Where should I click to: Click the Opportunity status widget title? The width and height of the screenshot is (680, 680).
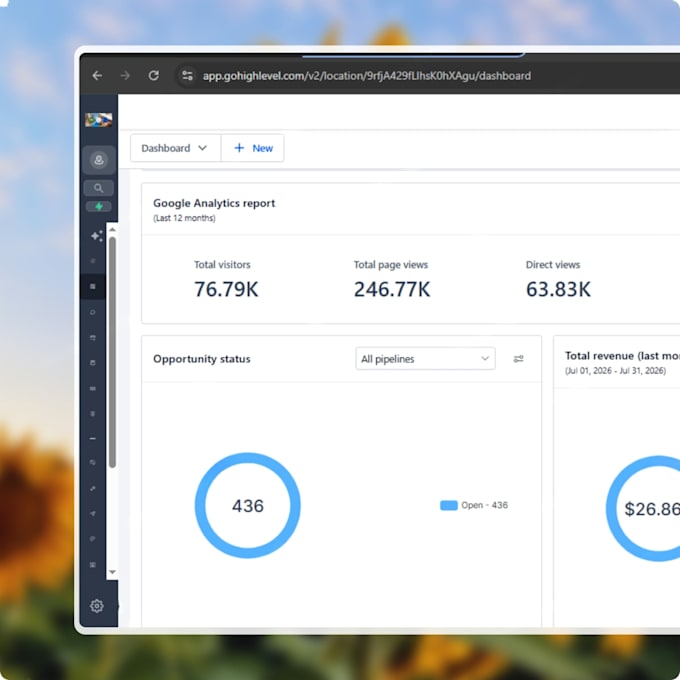point(202,359)
